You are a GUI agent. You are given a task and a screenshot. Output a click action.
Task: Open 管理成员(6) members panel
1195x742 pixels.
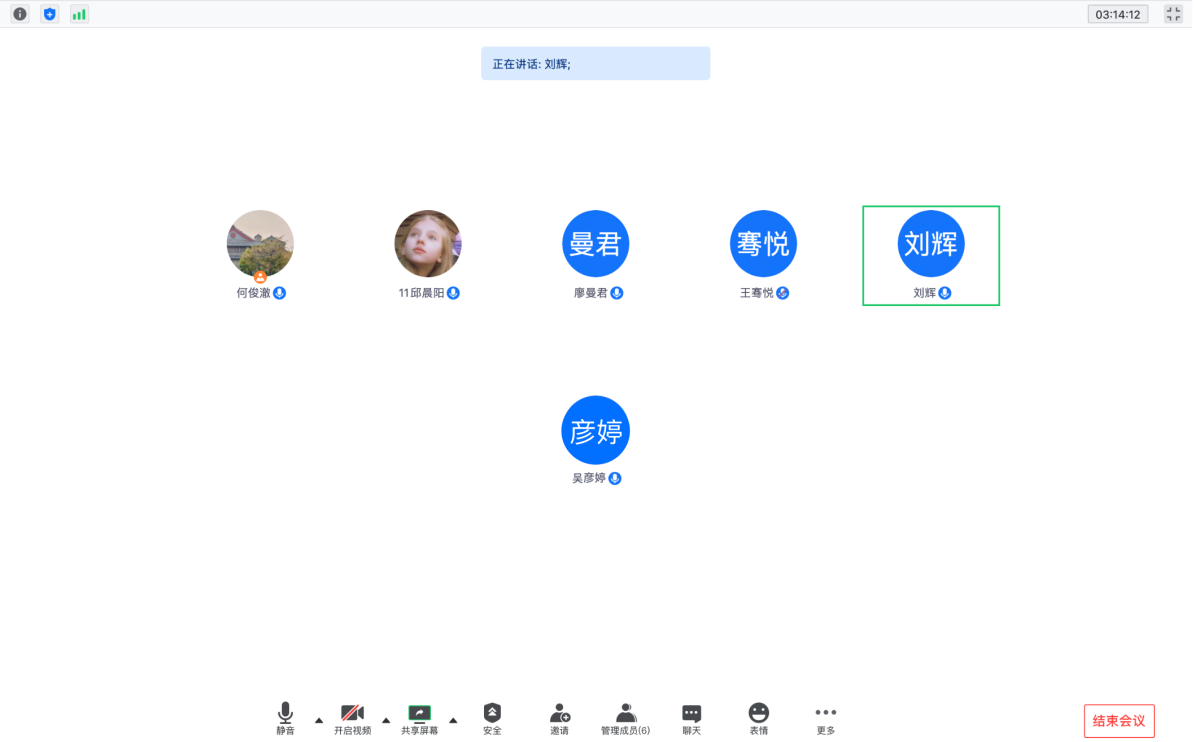click(625, 718)
